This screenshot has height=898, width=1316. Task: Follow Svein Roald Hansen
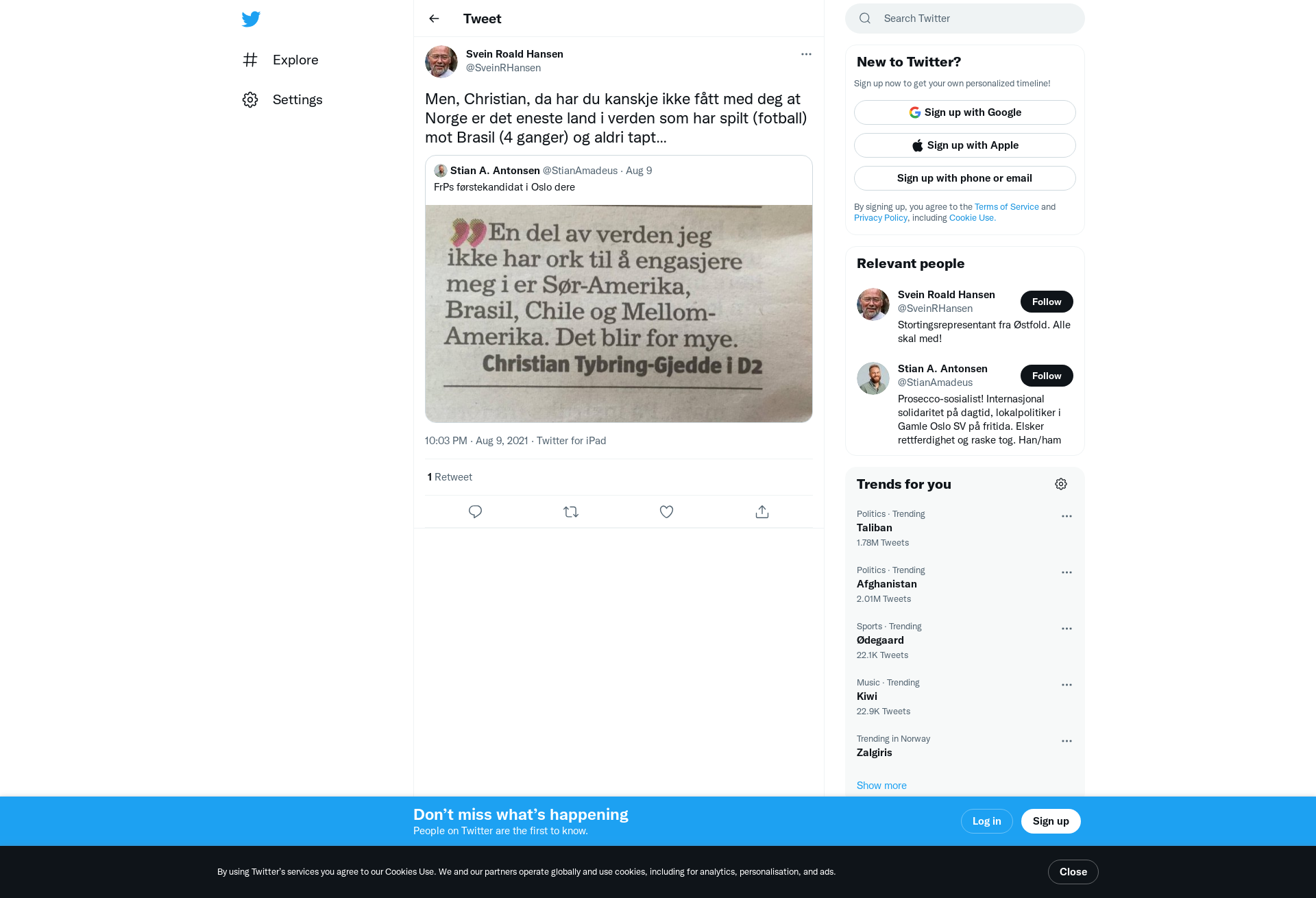[1047, 302]
